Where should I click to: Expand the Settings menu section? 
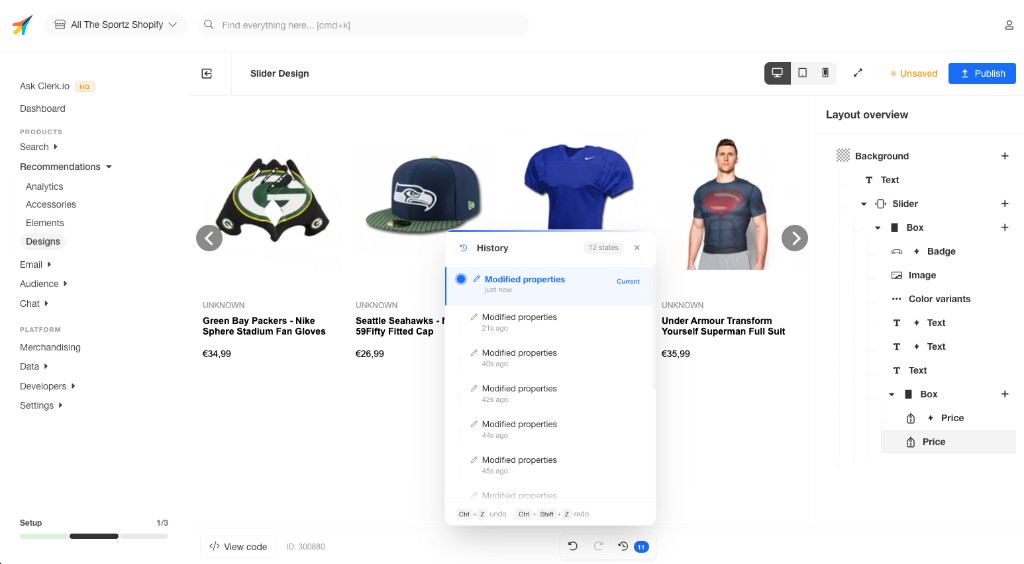pos(41,405)
